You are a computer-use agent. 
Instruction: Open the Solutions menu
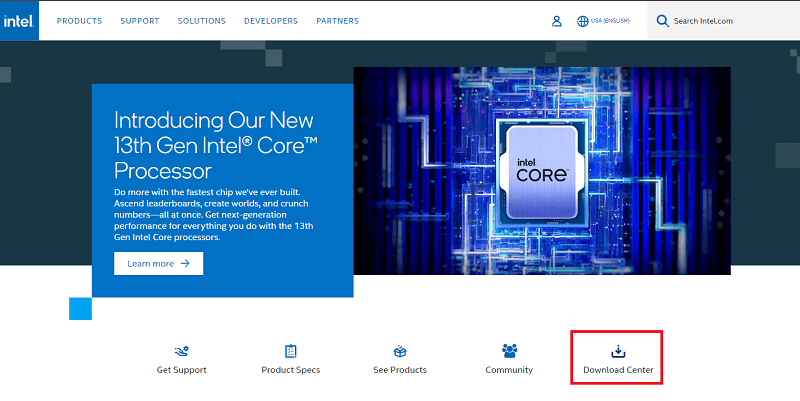coord(202,21)
